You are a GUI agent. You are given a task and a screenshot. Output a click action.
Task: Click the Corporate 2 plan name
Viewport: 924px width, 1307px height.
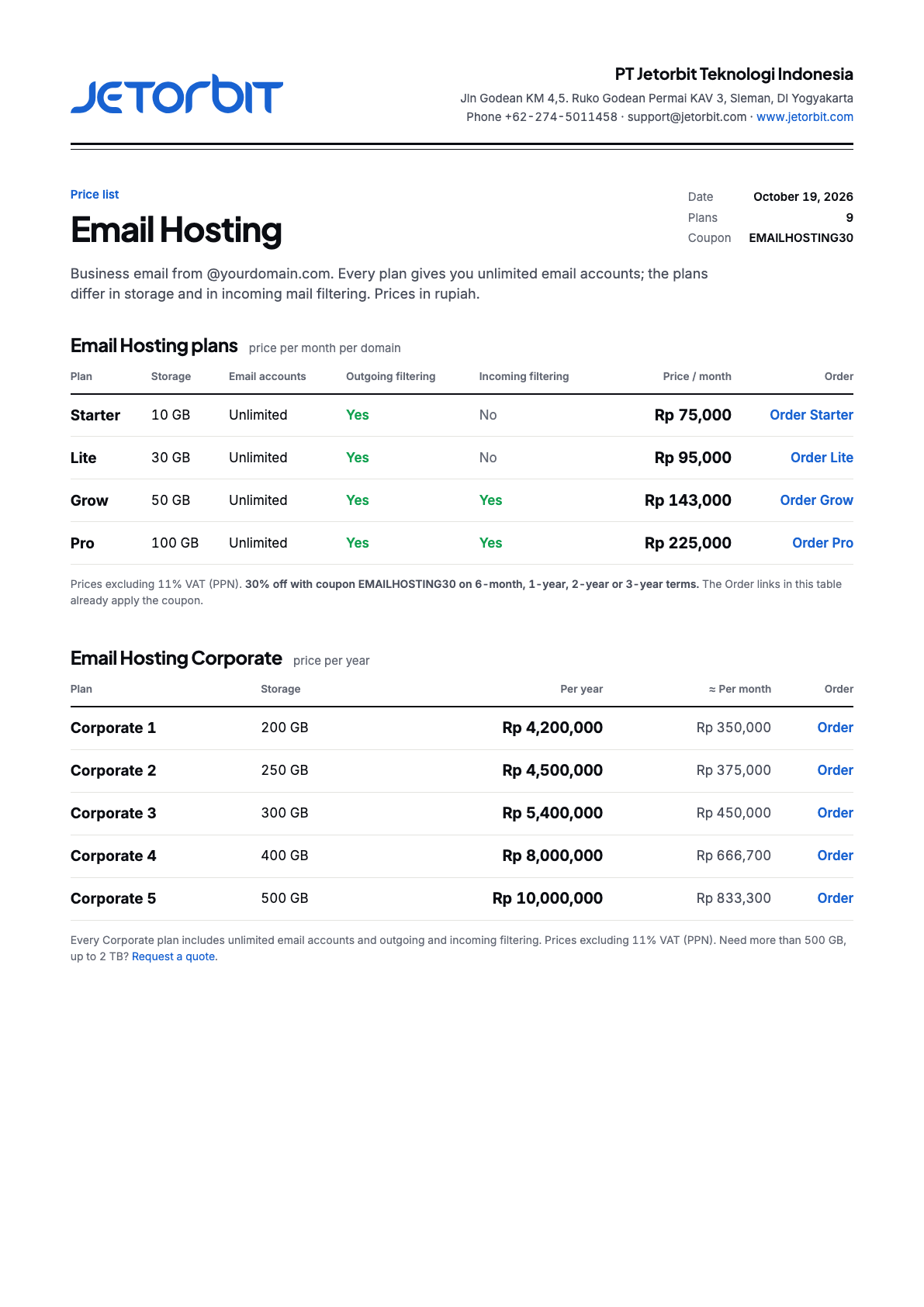point(113,770)
